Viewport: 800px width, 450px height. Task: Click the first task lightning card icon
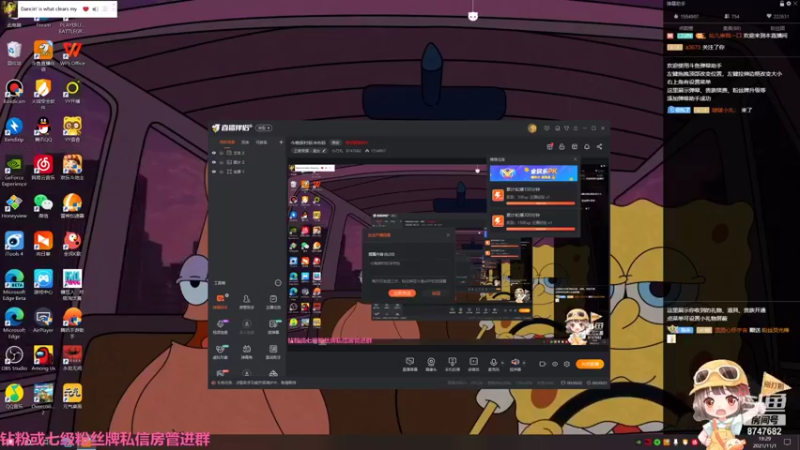(498, 195)
